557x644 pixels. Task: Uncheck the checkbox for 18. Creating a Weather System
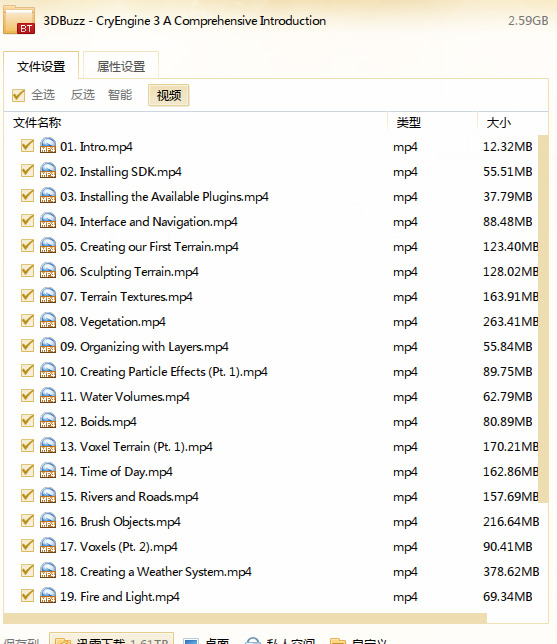tap(28, 571)
